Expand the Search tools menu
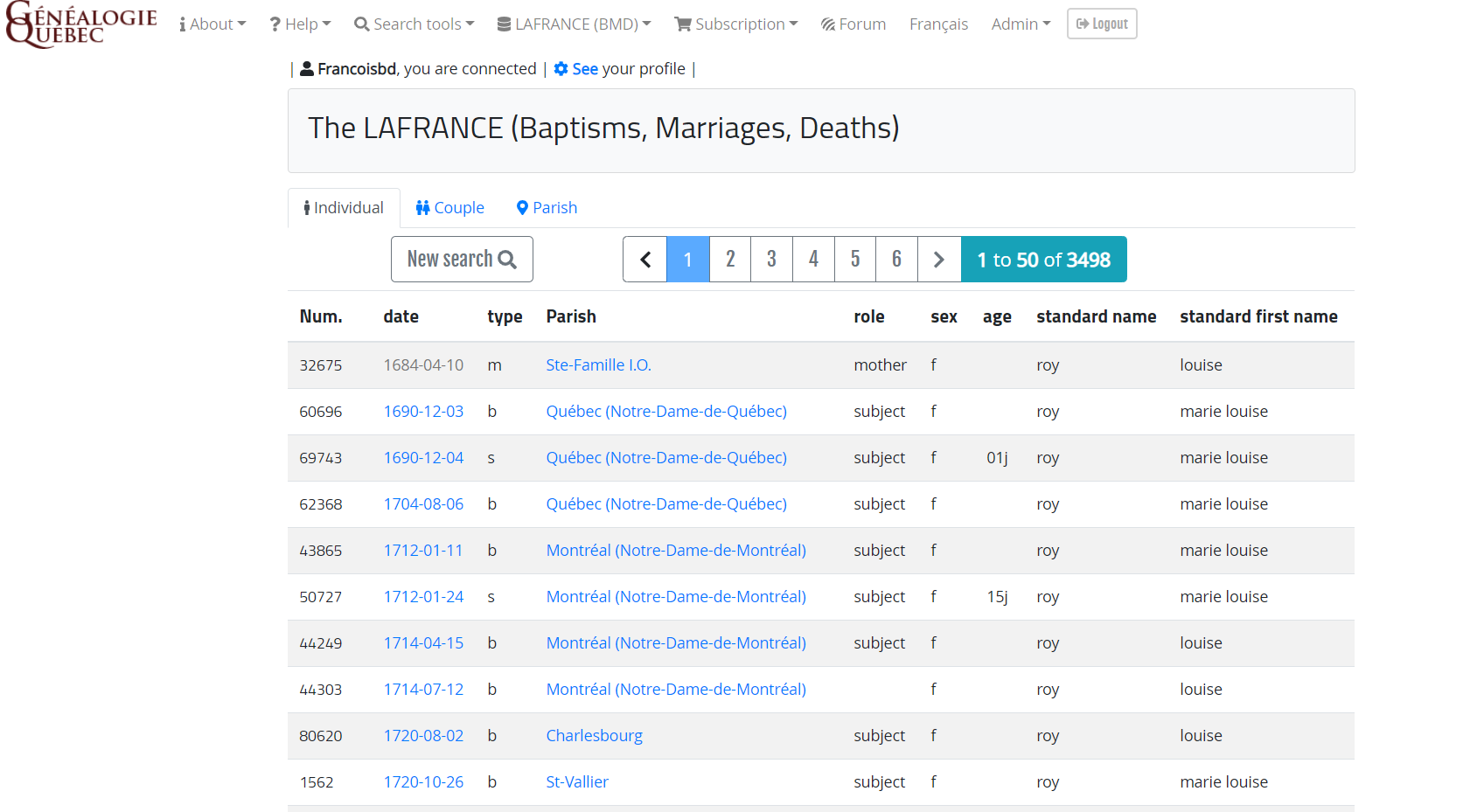The height and width of the screenshot is (812, 1477). pos(415,24)
